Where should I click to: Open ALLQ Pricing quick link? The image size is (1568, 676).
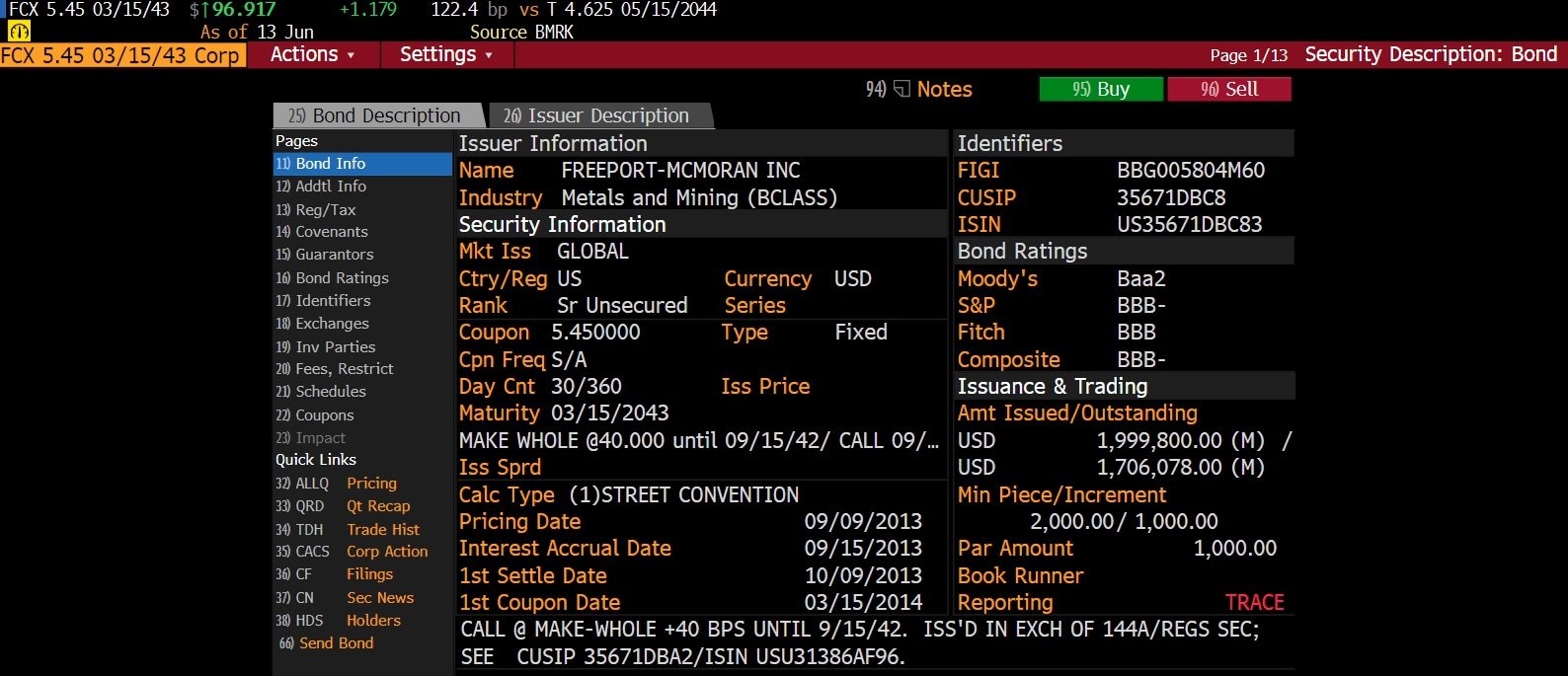pos(337,484)
